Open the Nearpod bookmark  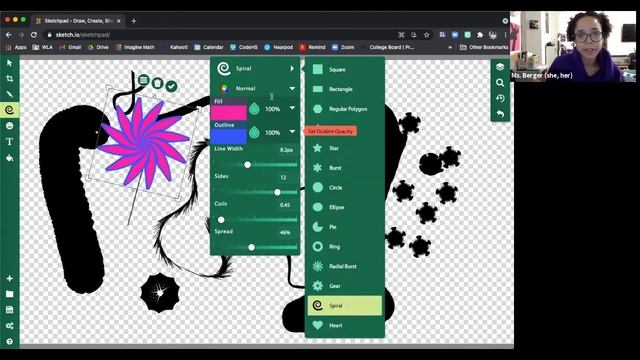278,47
